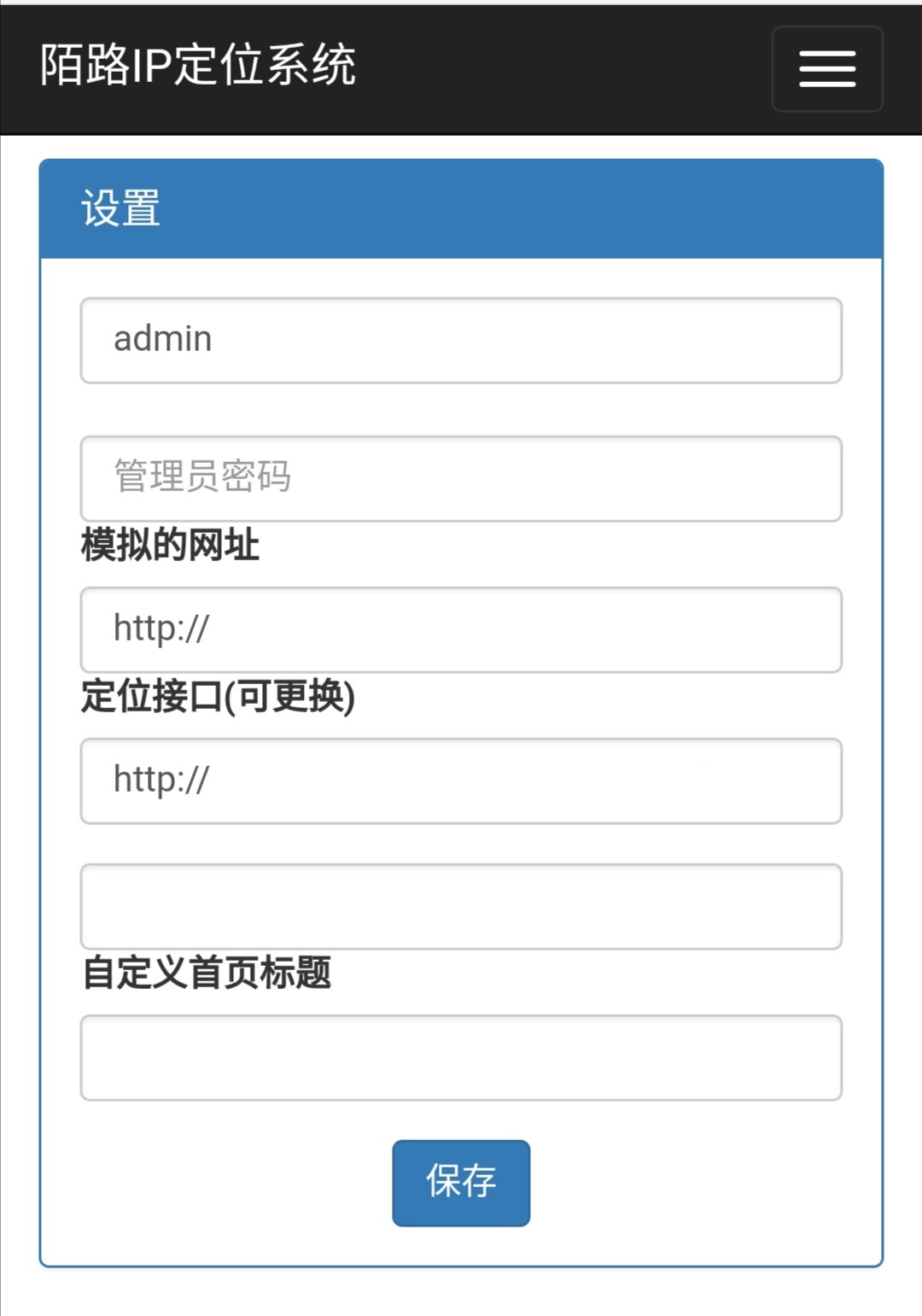This screenshot has width=922, height=1316.
Task: Click the 设置 panel header
Action: point(120,206)
